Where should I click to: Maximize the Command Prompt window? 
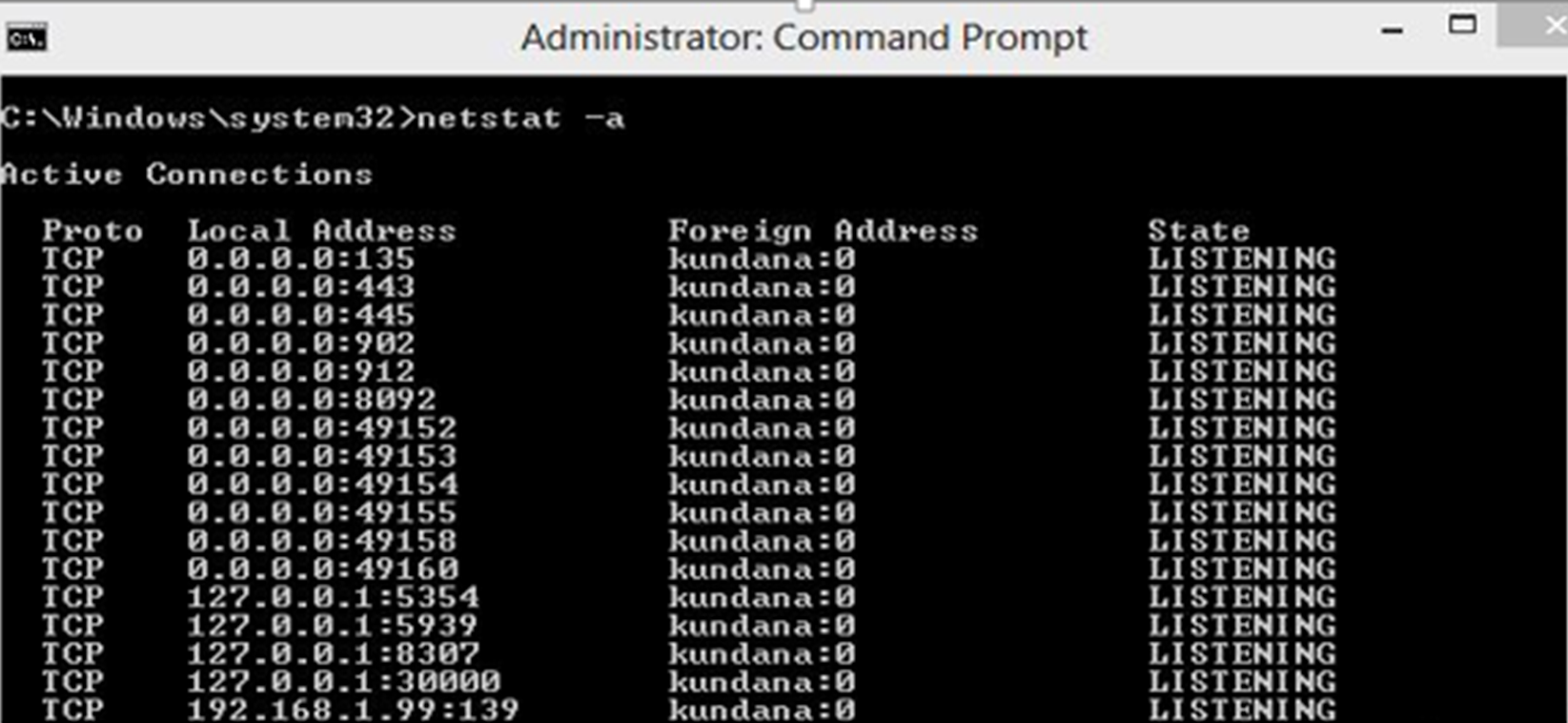(1462, 26)
